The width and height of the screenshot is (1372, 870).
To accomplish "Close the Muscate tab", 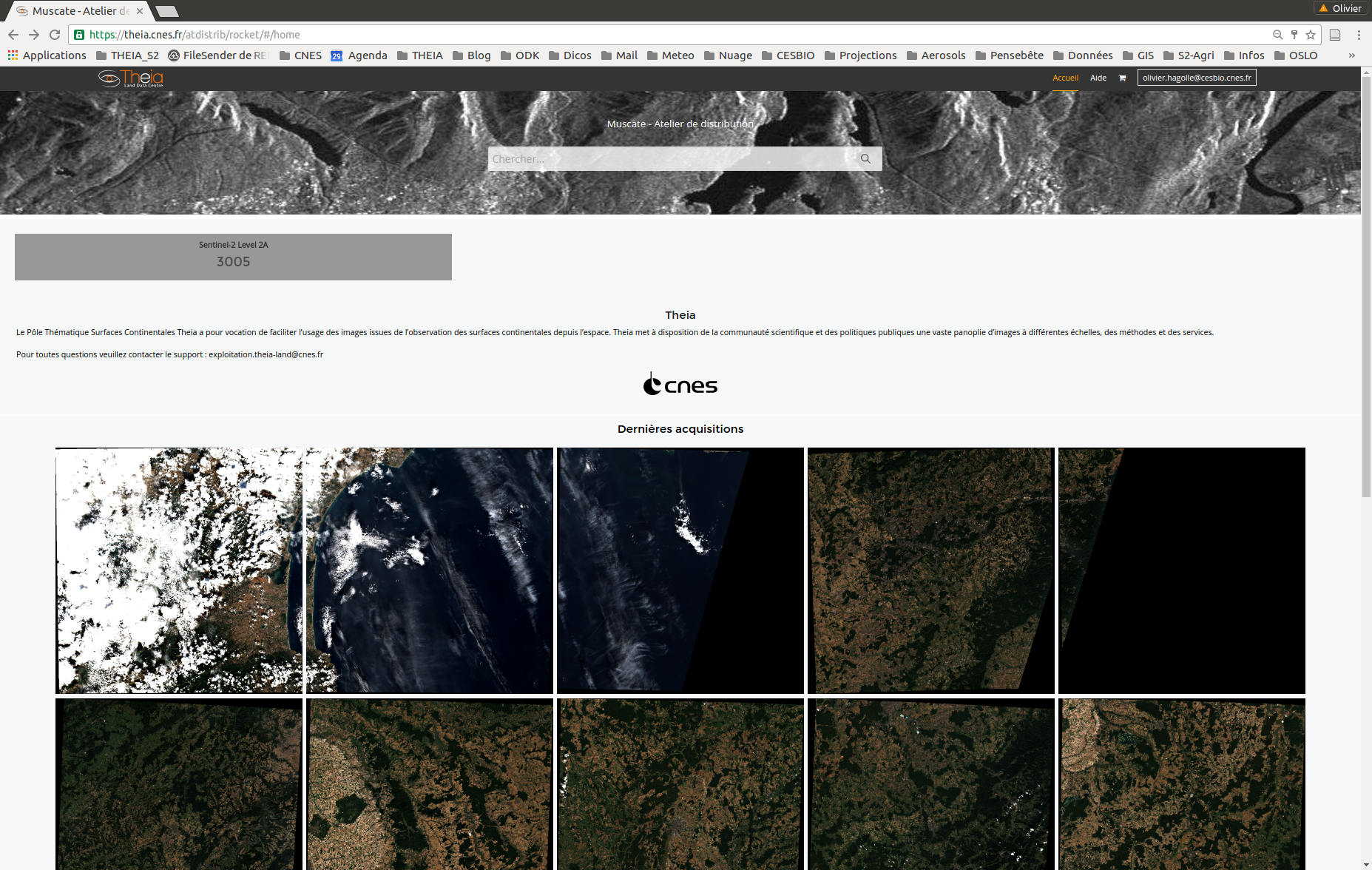I will (x=140, y=11).
